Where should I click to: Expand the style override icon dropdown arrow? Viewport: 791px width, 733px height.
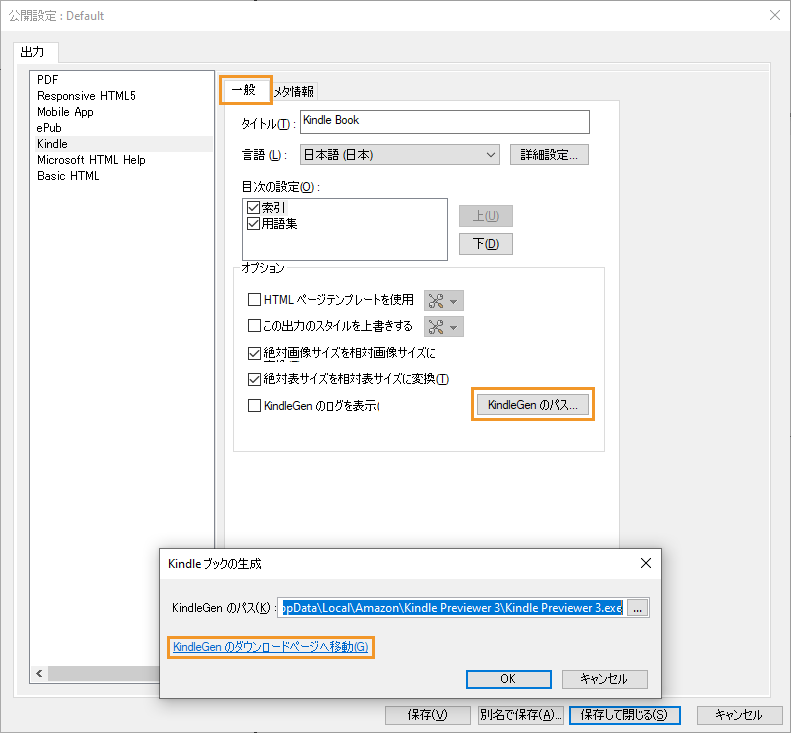click(x=454, y=327)
